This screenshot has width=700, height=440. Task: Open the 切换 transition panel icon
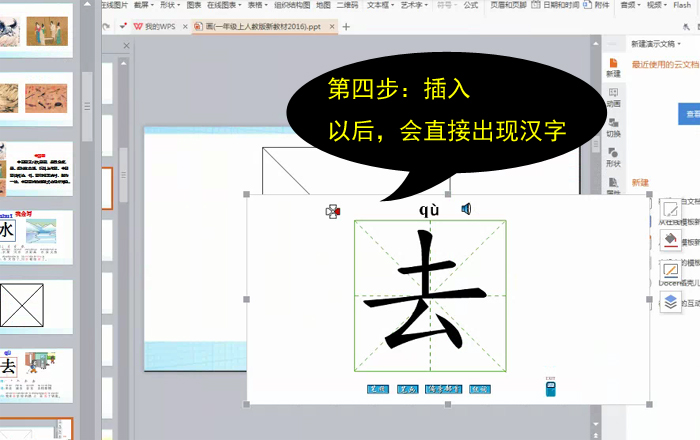613,126
